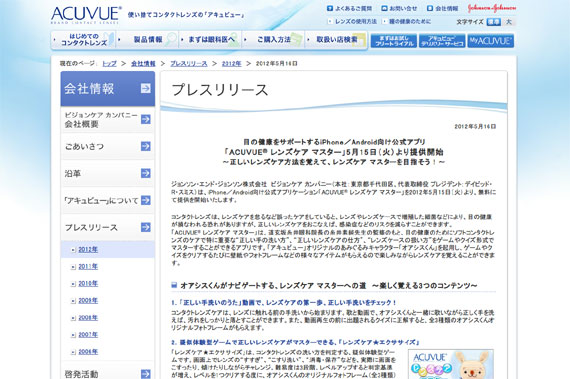Go to 2012年 in breadcrumb
This screenshot has height=379, width=570.
(232, 64)
